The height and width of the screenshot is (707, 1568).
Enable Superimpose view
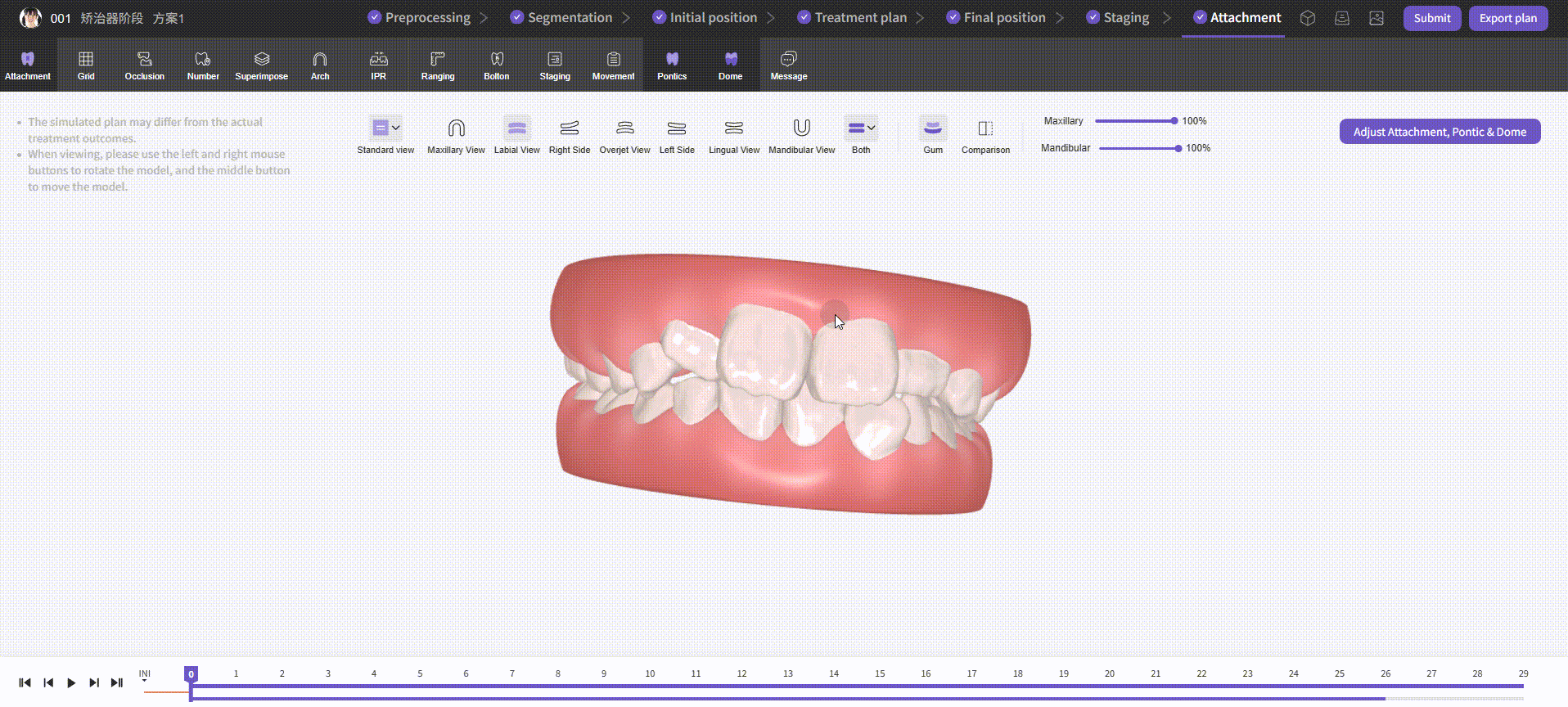coord(262,65)
